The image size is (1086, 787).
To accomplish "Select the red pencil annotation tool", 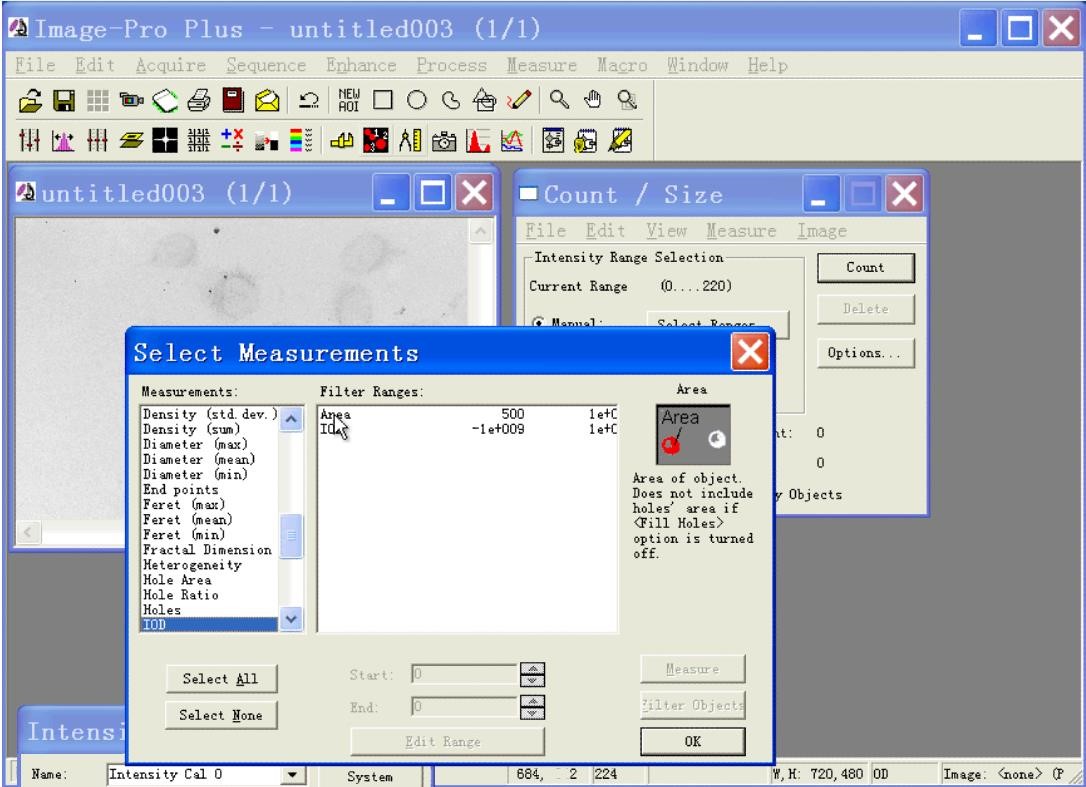I will point(519,101).
